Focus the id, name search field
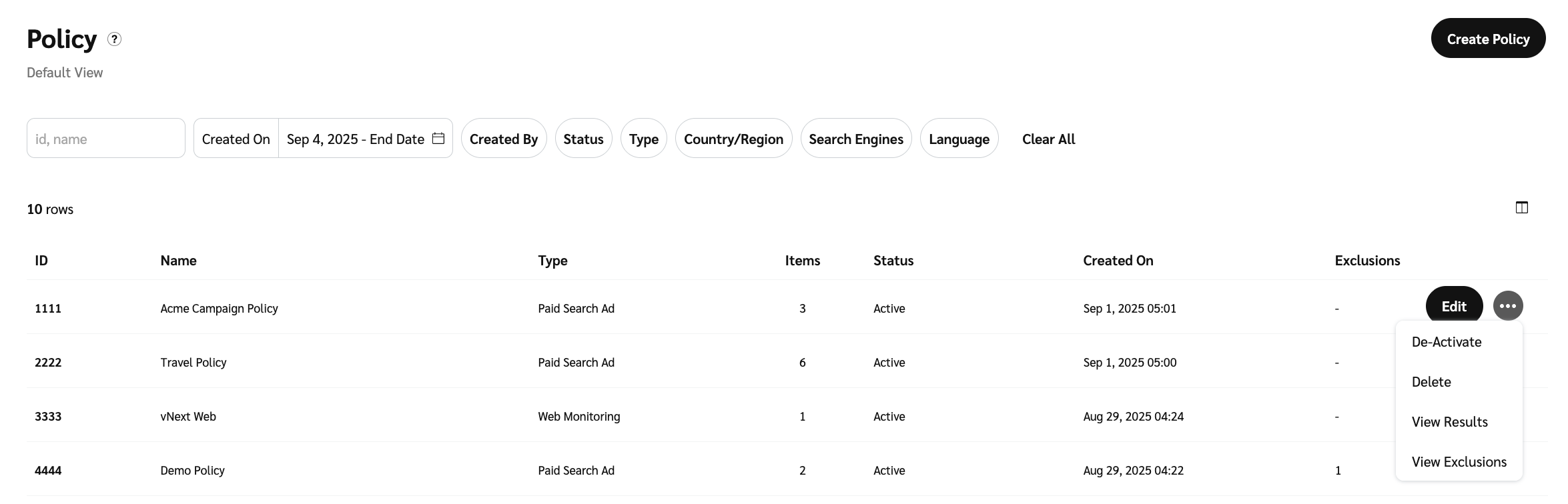Screen dimensions: 1568x504 (x=106, y=139)
